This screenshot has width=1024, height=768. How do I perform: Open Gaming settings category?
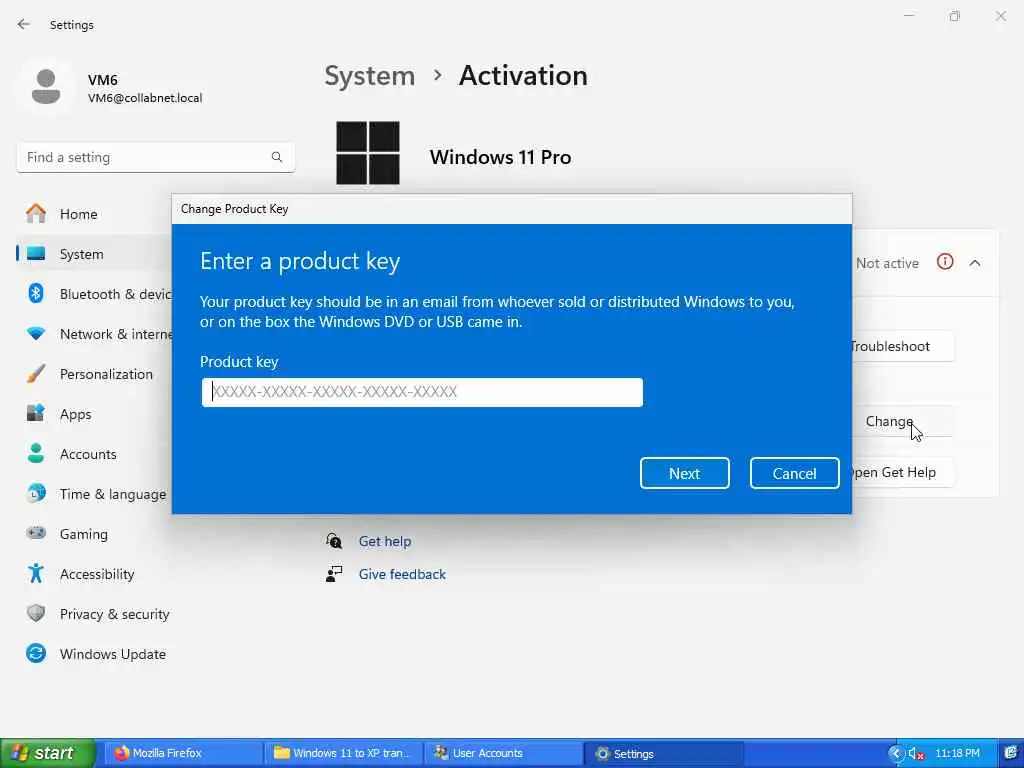click(84, 534)
